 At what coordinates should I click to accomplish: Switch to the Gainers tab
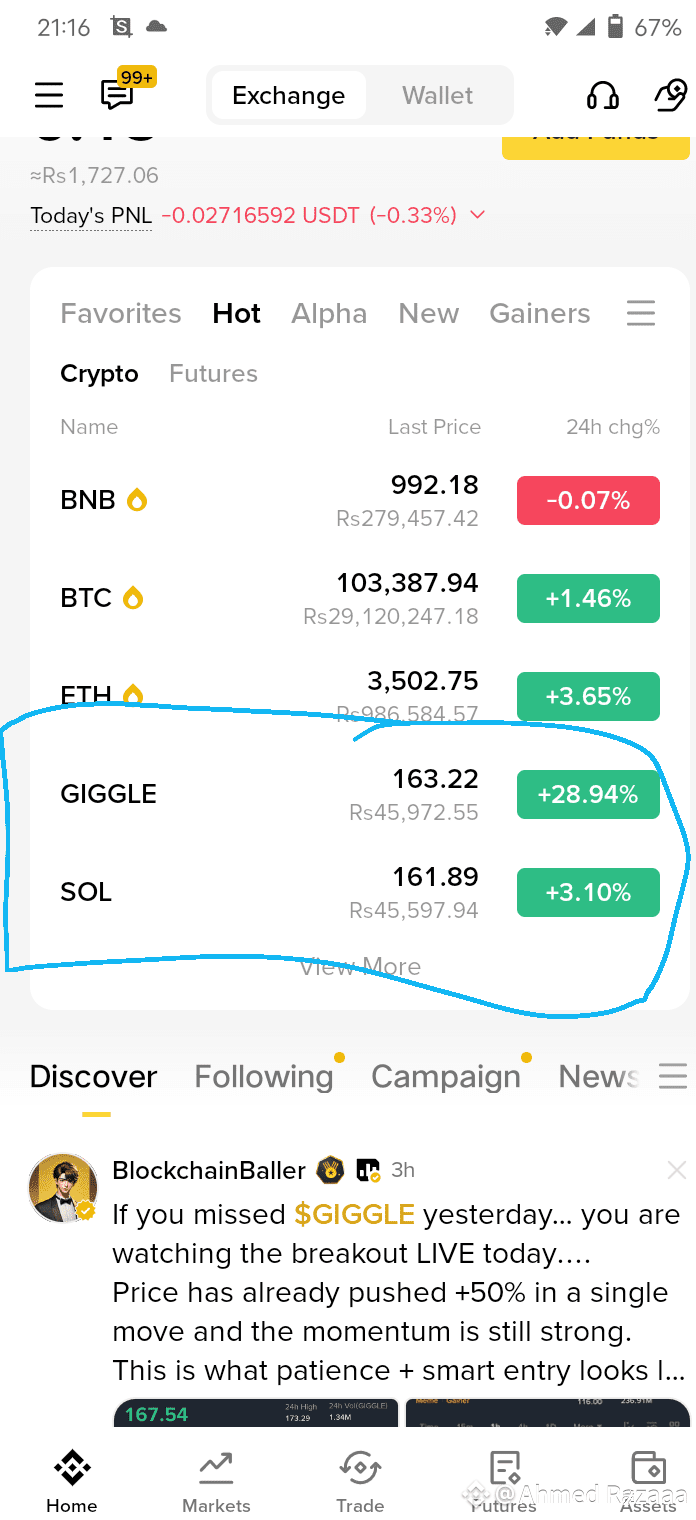(540, 314)
